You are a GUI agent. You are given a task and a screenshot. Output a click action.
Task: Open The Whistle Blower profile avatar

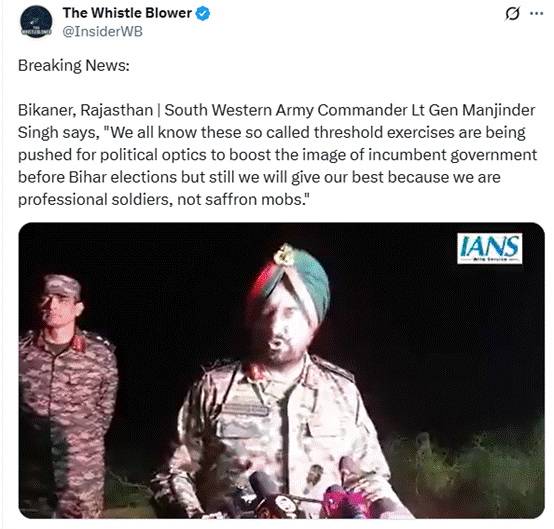click(36, 22)
